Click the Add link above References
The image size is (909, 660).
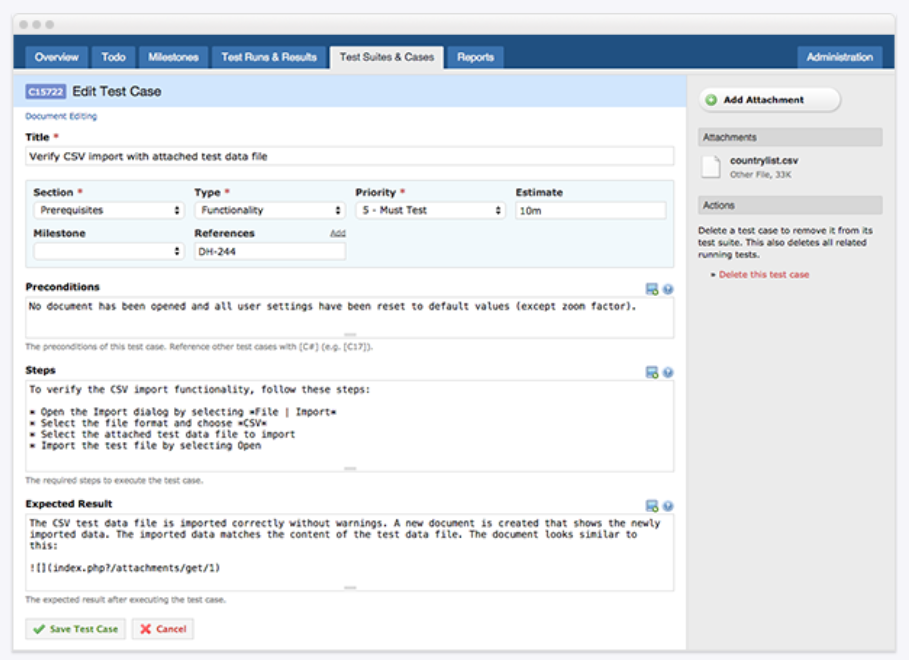pos(338,233)
